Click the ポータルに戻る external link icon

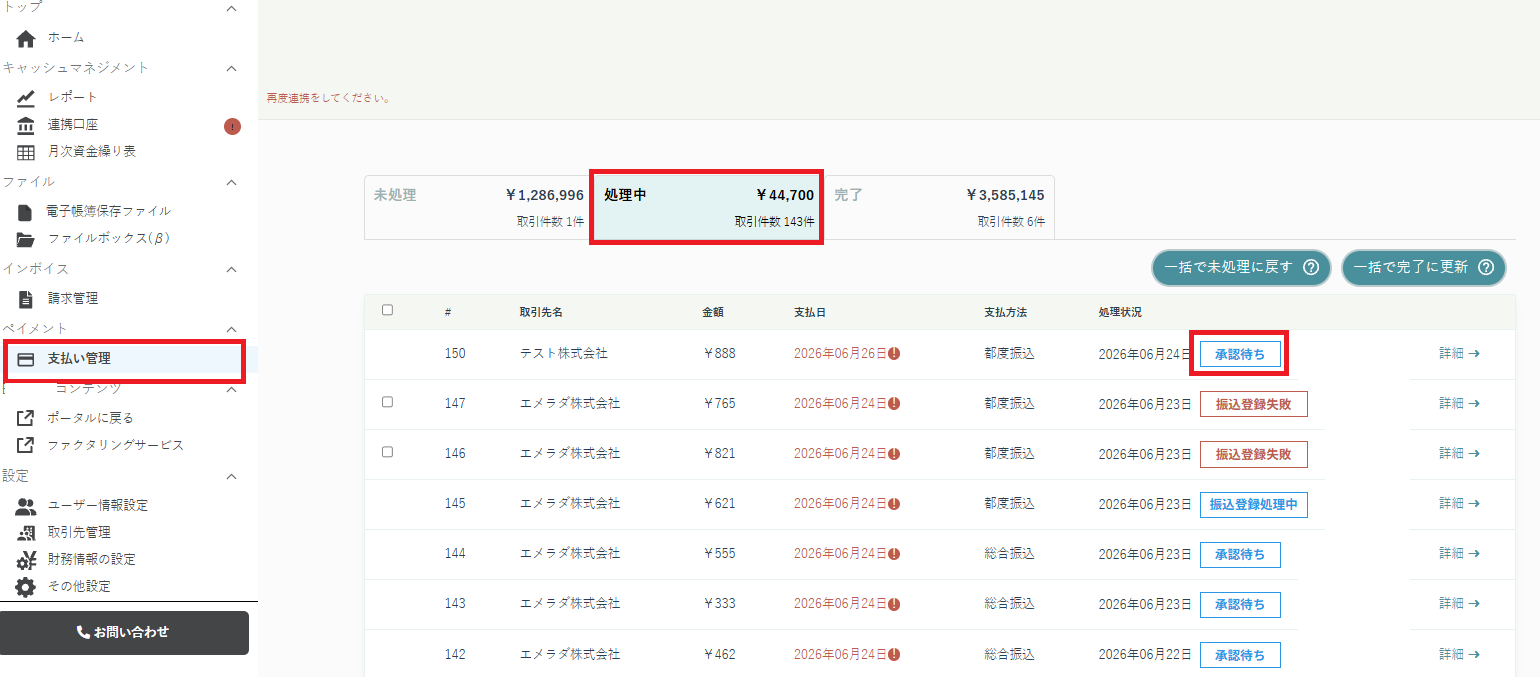click(26, 418)
